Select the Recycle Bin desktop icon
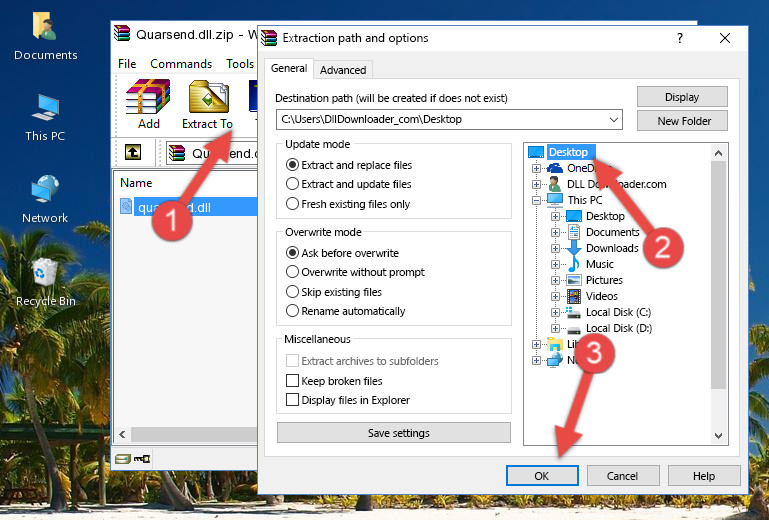 click(x=45, y=282)
